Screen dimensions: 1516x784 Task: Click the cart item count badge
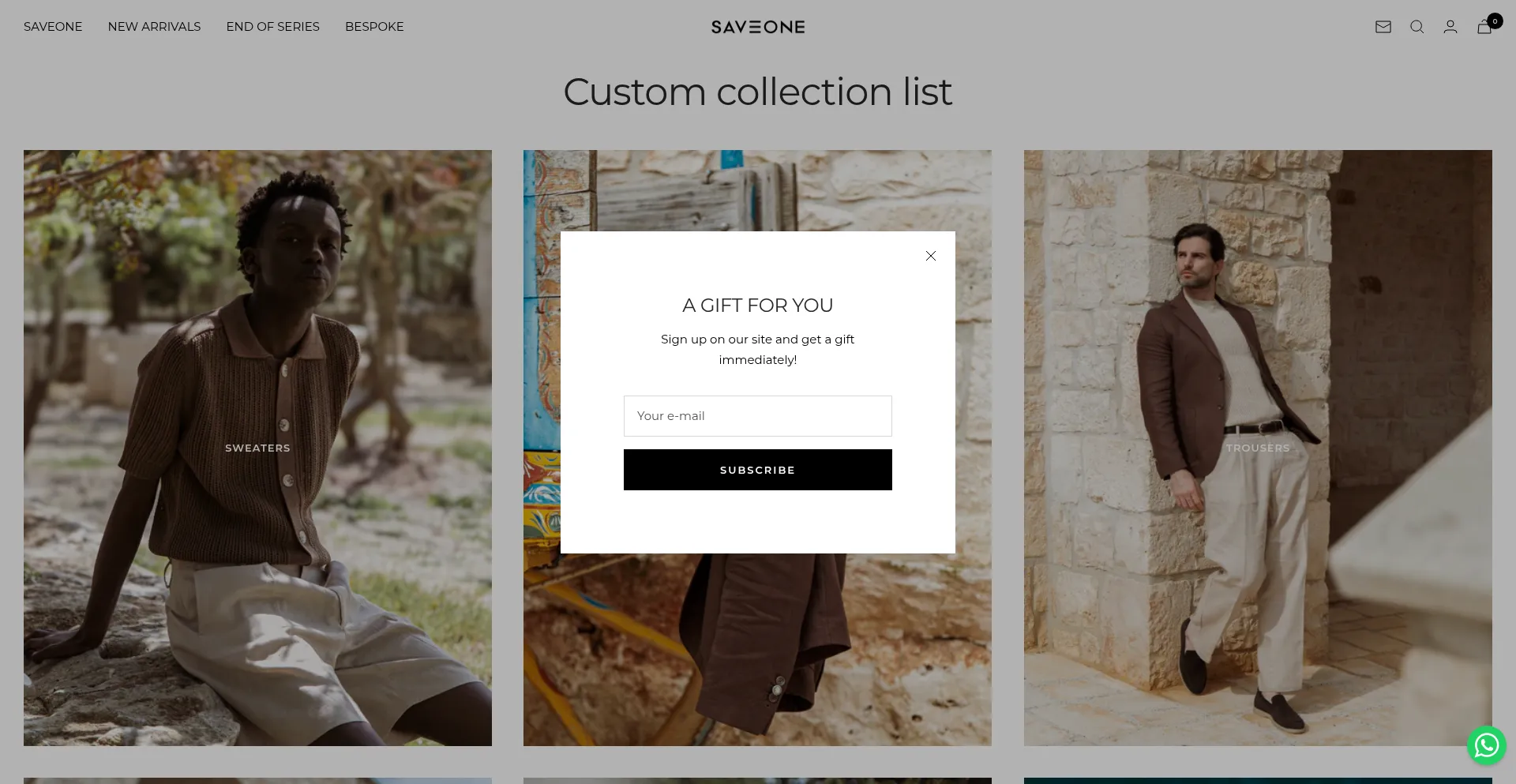(1495, 21)
